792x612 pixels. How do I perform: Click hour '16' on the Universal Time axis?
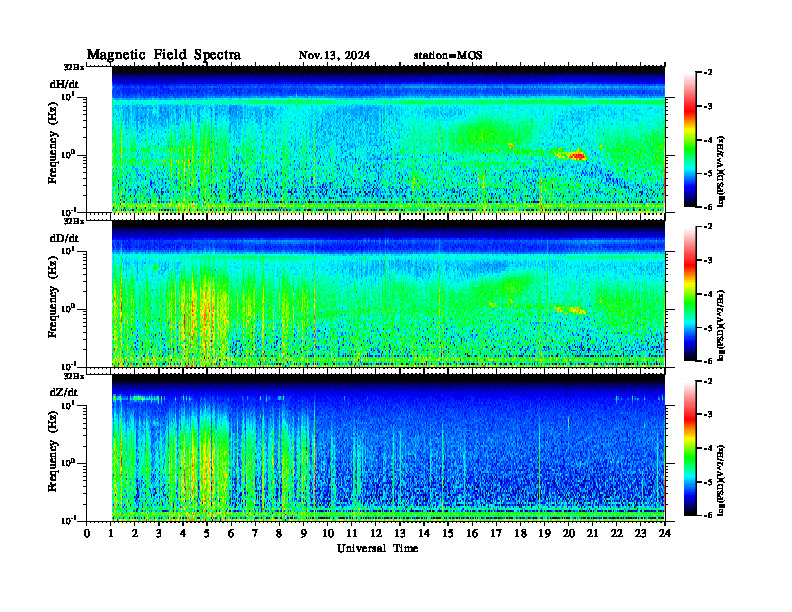472,534
